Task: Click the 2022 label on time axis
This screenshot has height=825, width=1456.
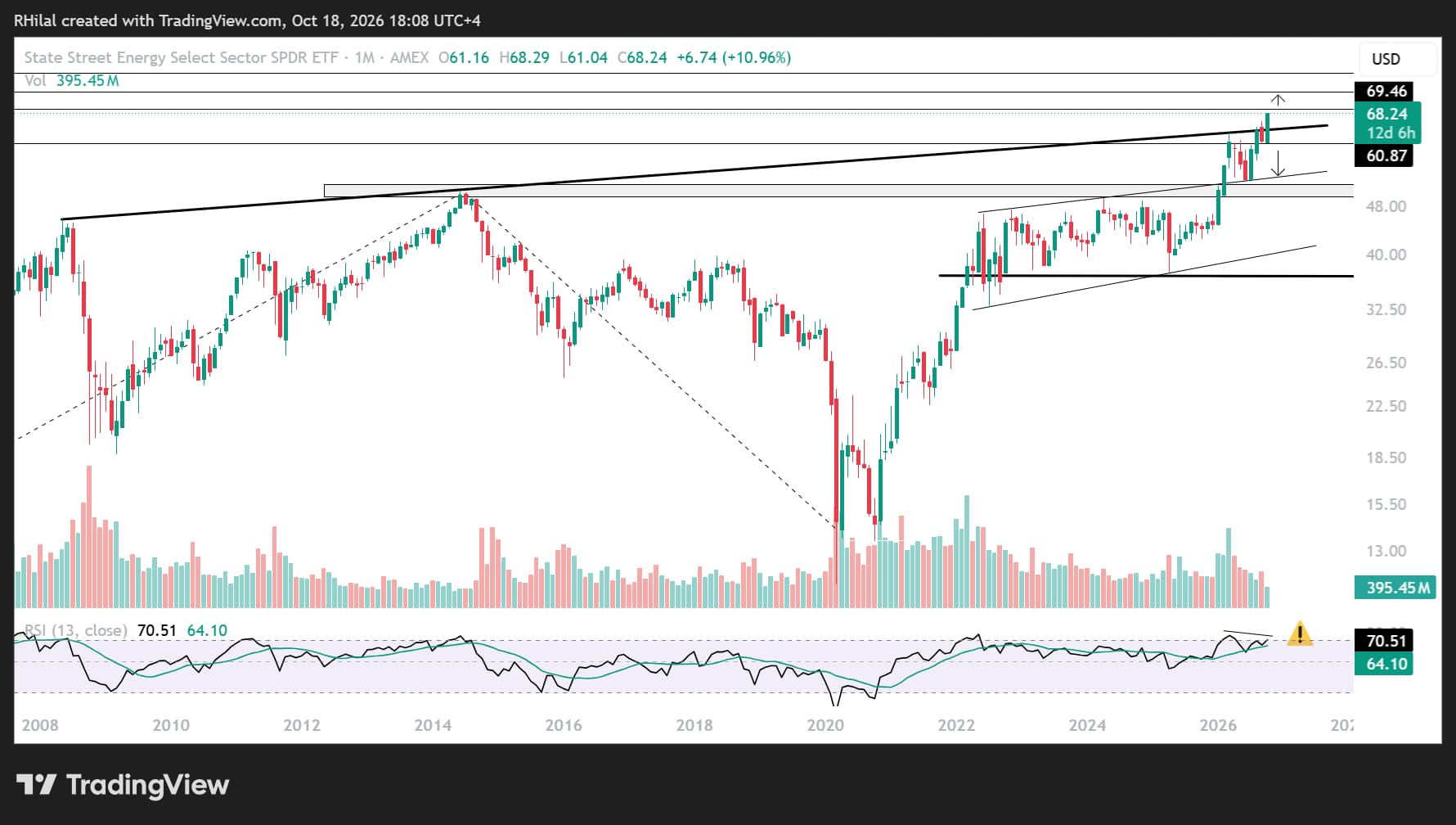Action: pos(956,725)
